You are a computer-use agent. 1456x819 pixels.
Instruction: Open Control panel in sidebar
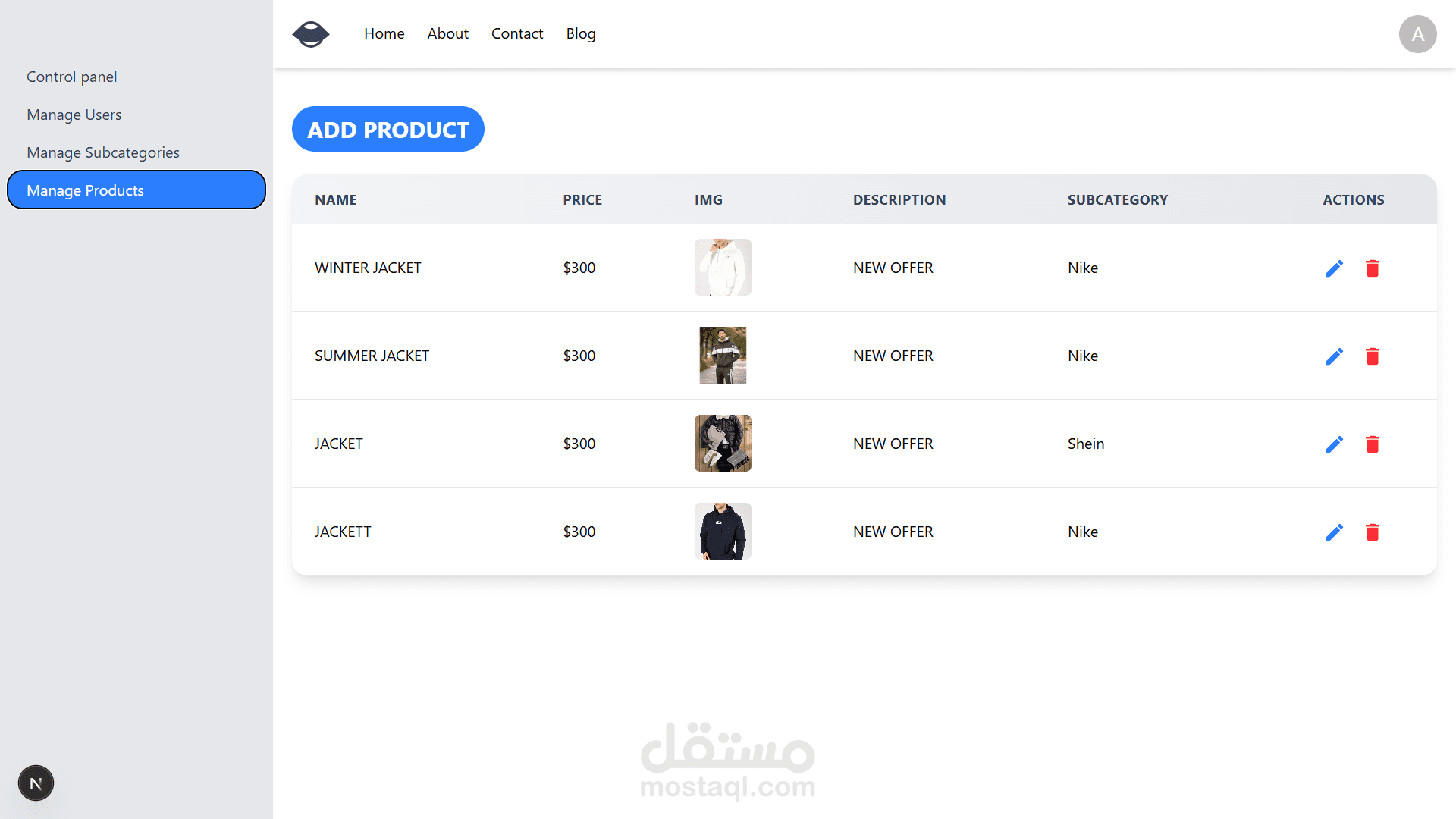(71, 77)
